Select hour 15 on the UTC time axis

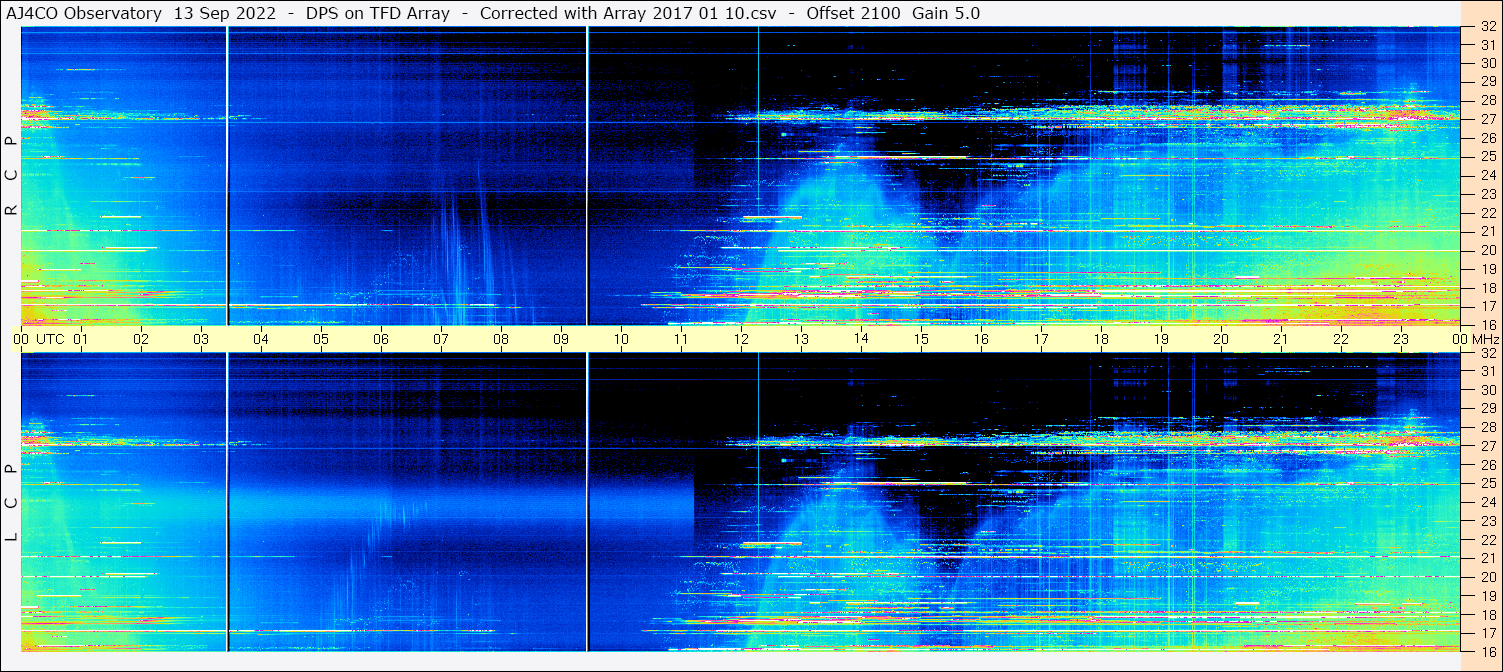point(921,339)
